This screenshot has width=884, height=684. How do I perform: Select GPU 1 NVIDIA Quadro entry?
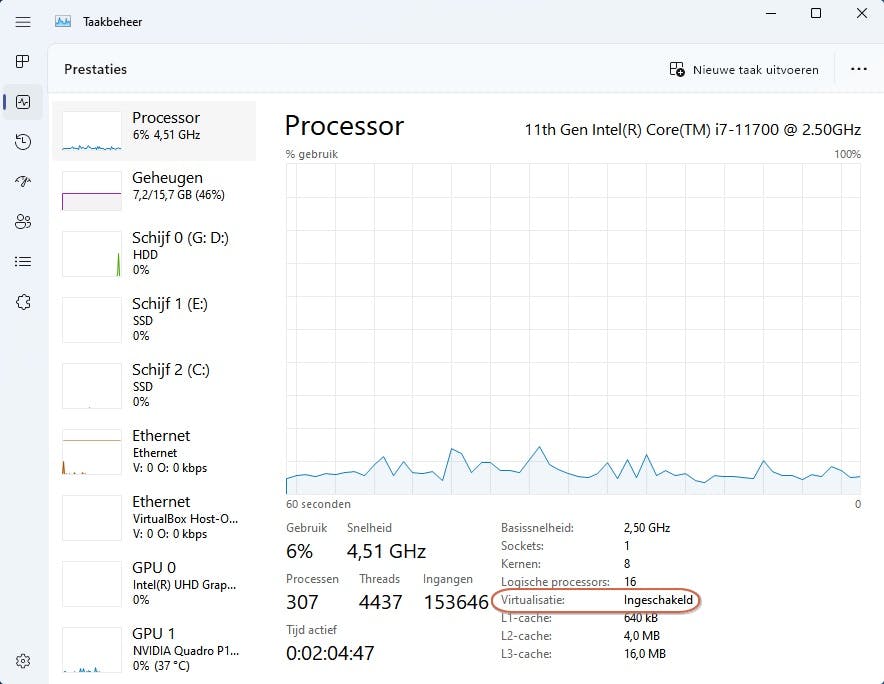click(x=154, y=648)
